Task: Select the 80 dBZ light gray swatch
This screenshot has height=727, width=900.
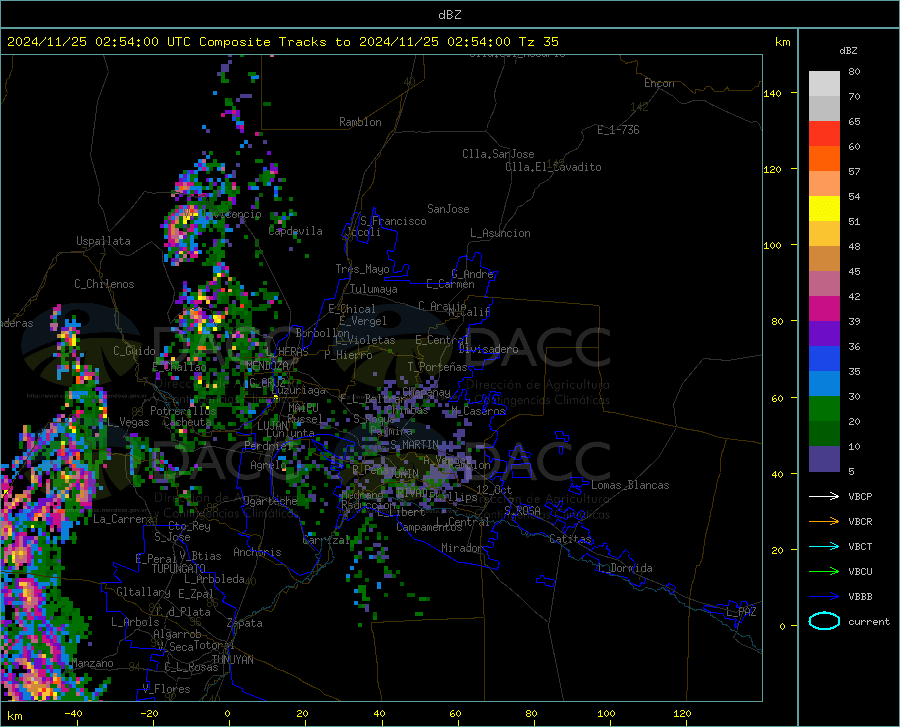Action: click(824, 84)
